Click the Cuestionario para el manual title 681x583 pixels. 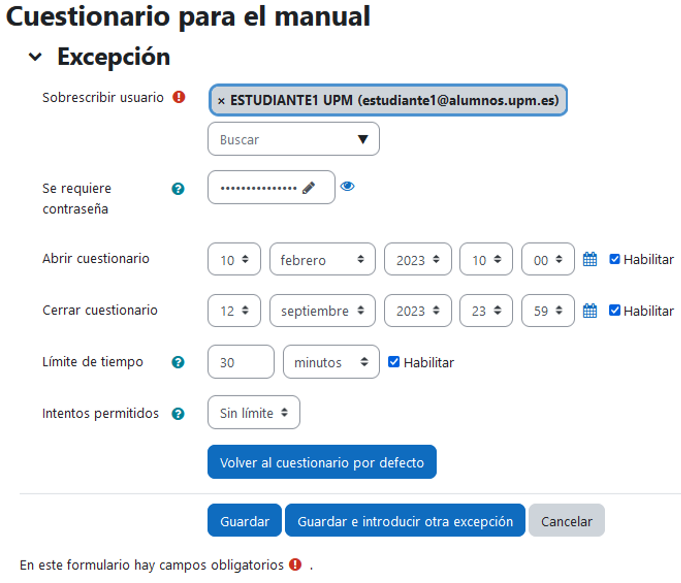coord(188,17)
